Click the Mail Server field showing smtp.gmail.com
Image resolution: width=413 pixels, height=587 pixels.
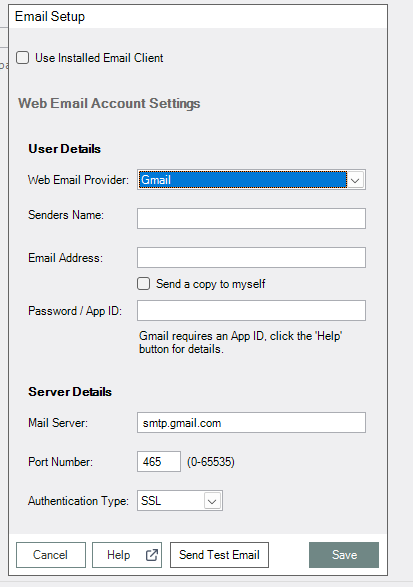[x=251, y=423]
